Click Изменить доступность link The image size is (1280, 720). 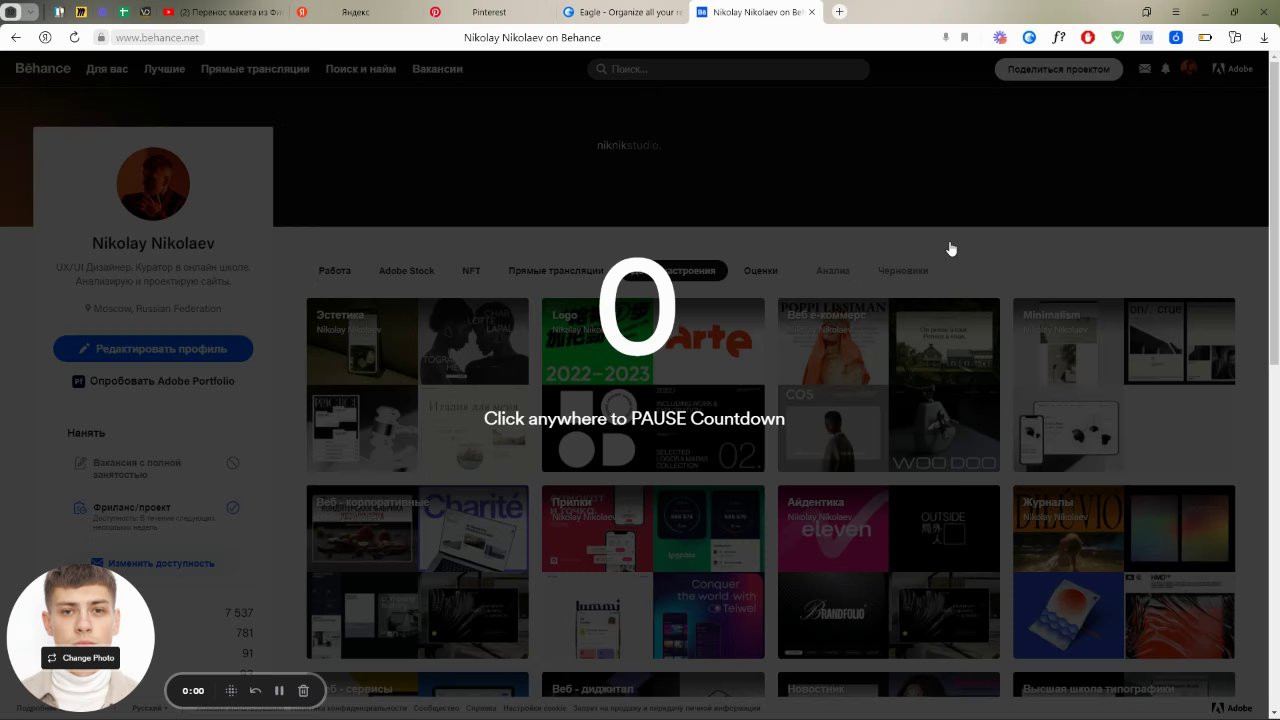click(x=153, y=563)
